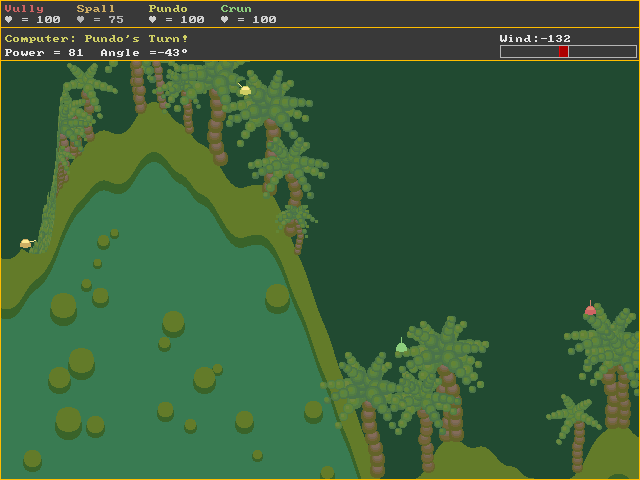Click the heart icon under Spall
This screenshot has width=640, height=480.
pyautogui.click(x=80, y=19)
